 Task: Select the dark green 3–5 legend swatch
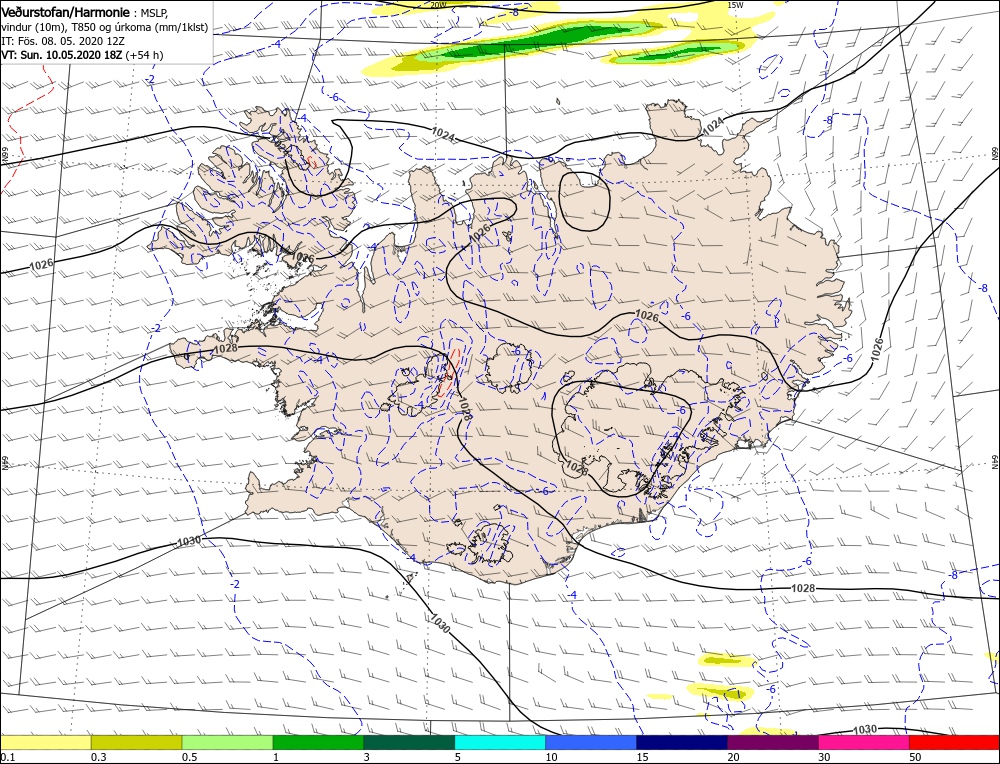tap(409, 742)
